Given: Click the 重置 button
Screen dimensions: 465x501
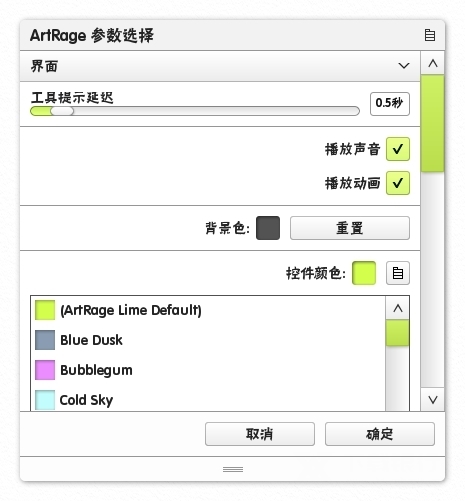Looking at the screenshot, I should click(350, 228).
